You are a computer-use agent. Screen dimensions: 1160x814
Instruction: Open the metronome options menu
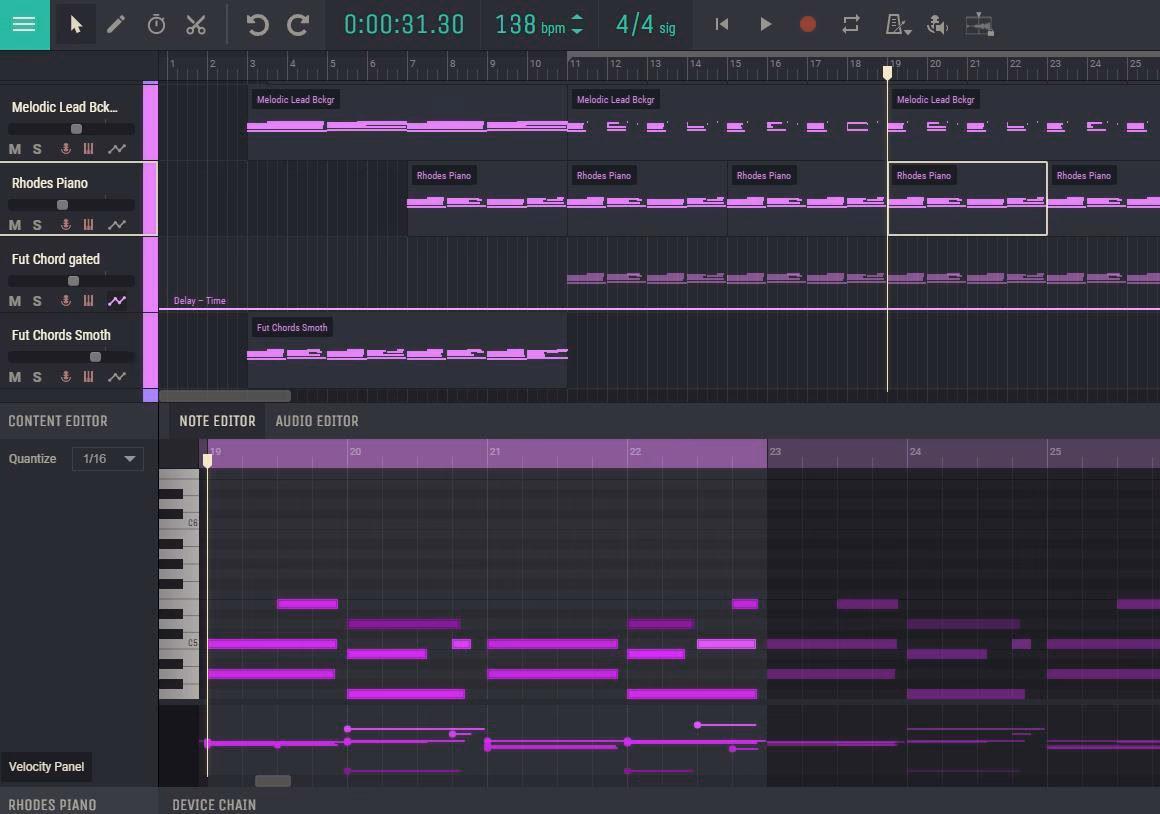[897, 24]
